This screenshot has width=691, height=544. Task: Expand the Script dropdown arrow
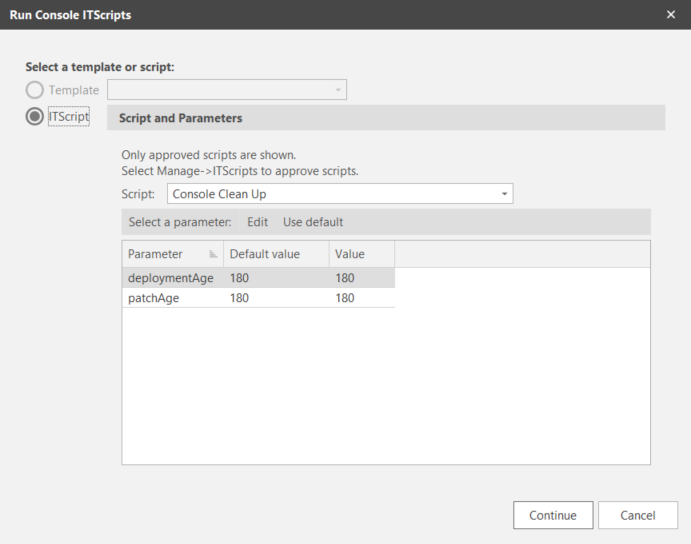point(504,194)
